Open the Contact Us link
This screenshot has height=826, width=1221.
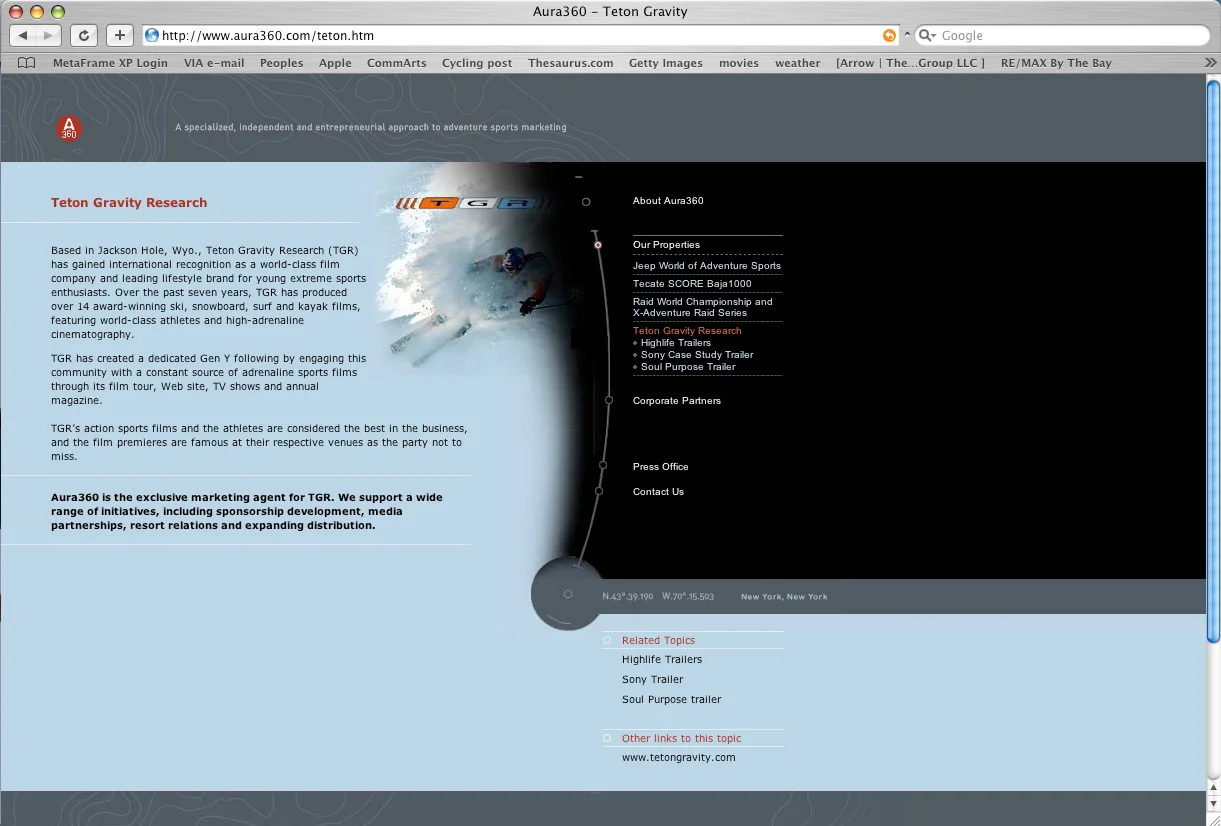tap(658, 492)
